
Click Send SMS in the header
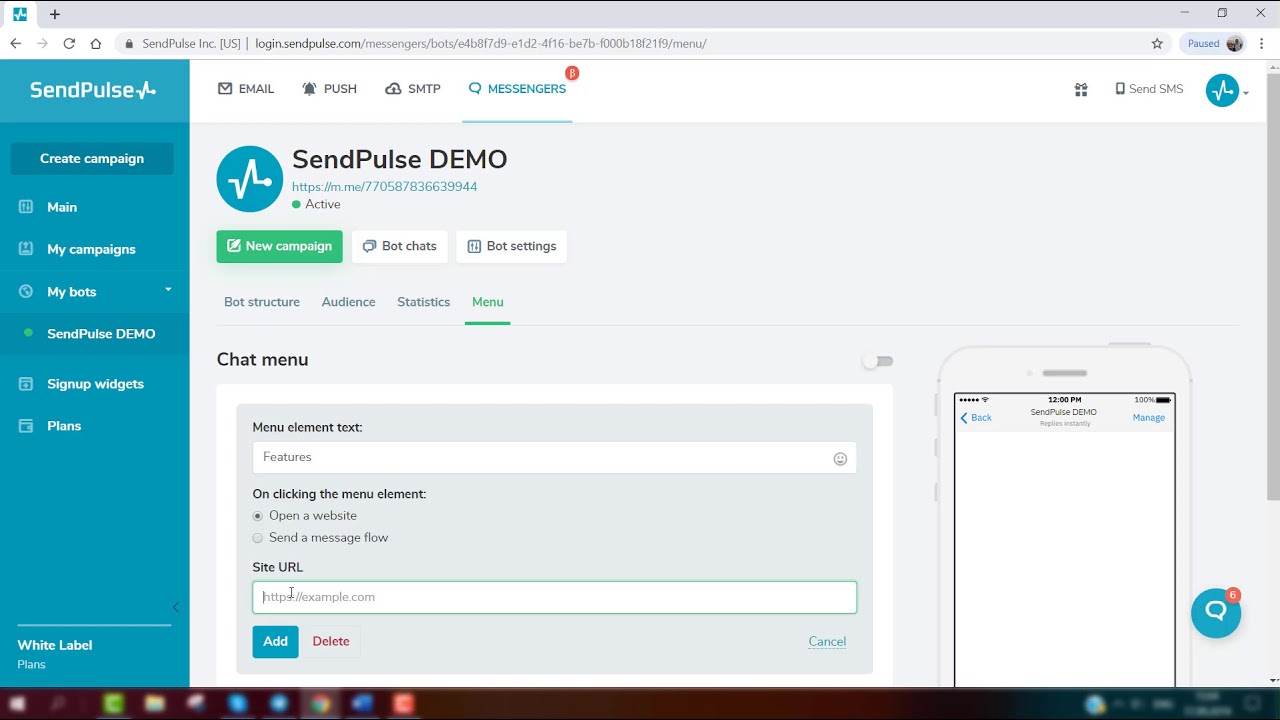click(1149, 89)
